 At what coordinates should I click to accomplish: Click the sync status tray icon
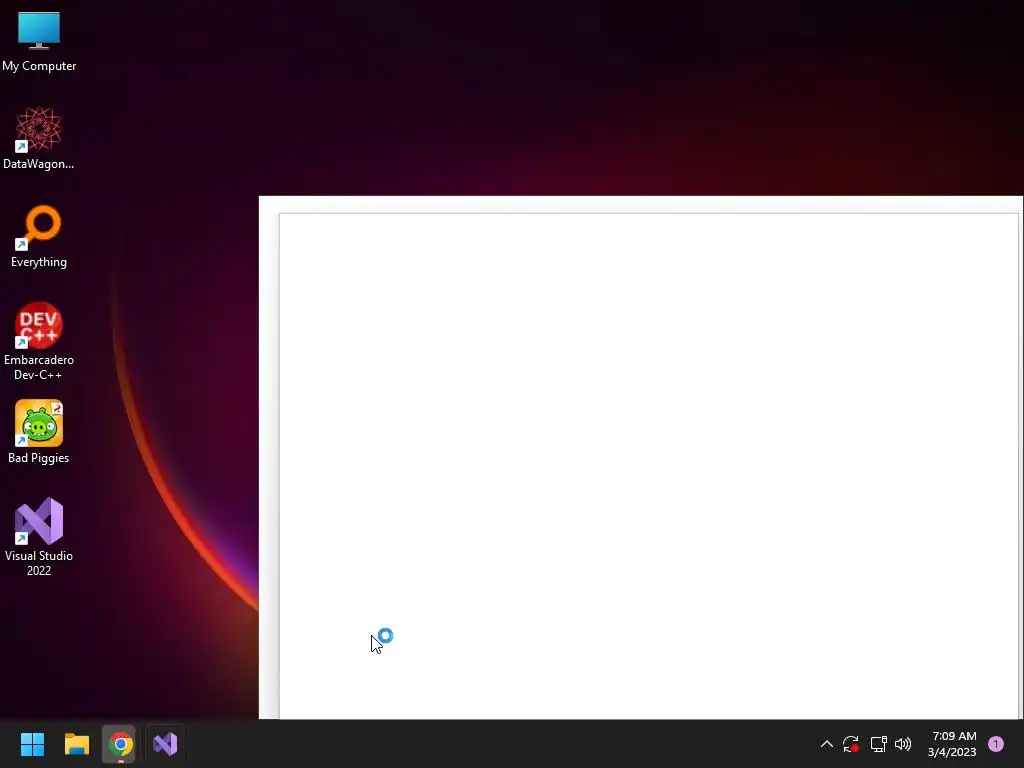[851, 744]
